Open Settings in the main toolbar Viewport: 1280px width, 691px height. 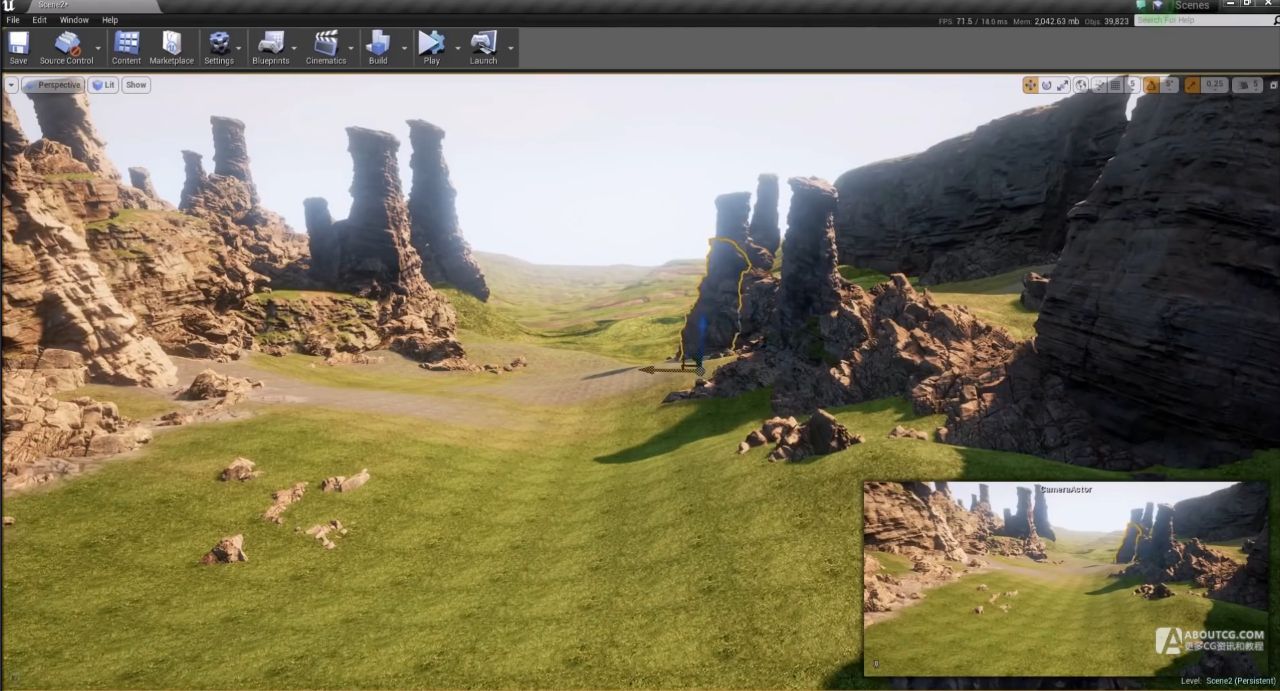[219, 47]
